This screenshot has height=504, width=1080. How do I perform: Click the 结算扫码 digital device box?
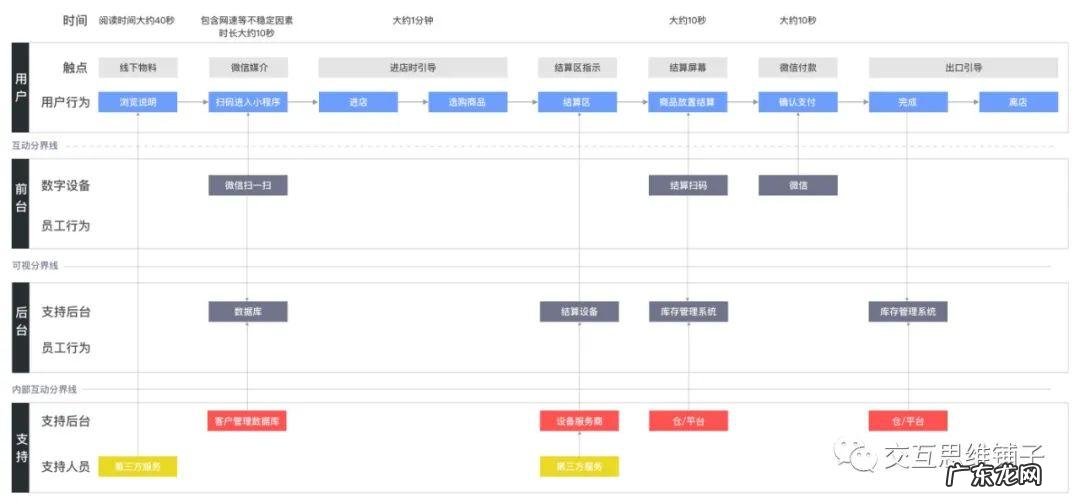pos(688,185)
